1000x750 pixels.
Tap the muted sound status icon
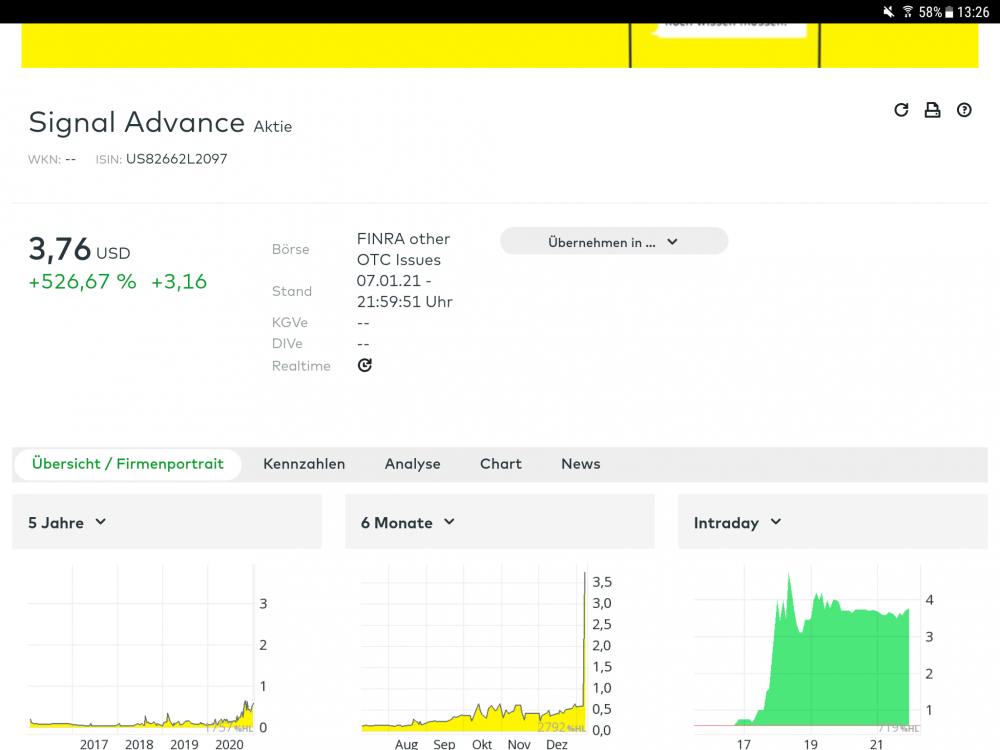coord(888,11)
